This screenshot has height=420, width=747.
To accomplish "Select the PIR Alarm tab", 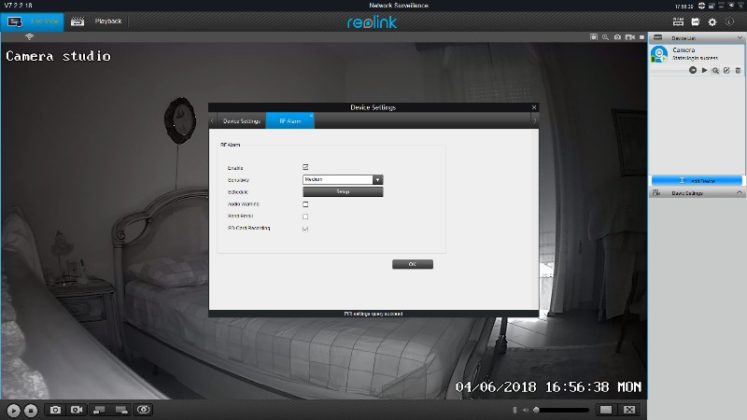I will tap(290, 121).
